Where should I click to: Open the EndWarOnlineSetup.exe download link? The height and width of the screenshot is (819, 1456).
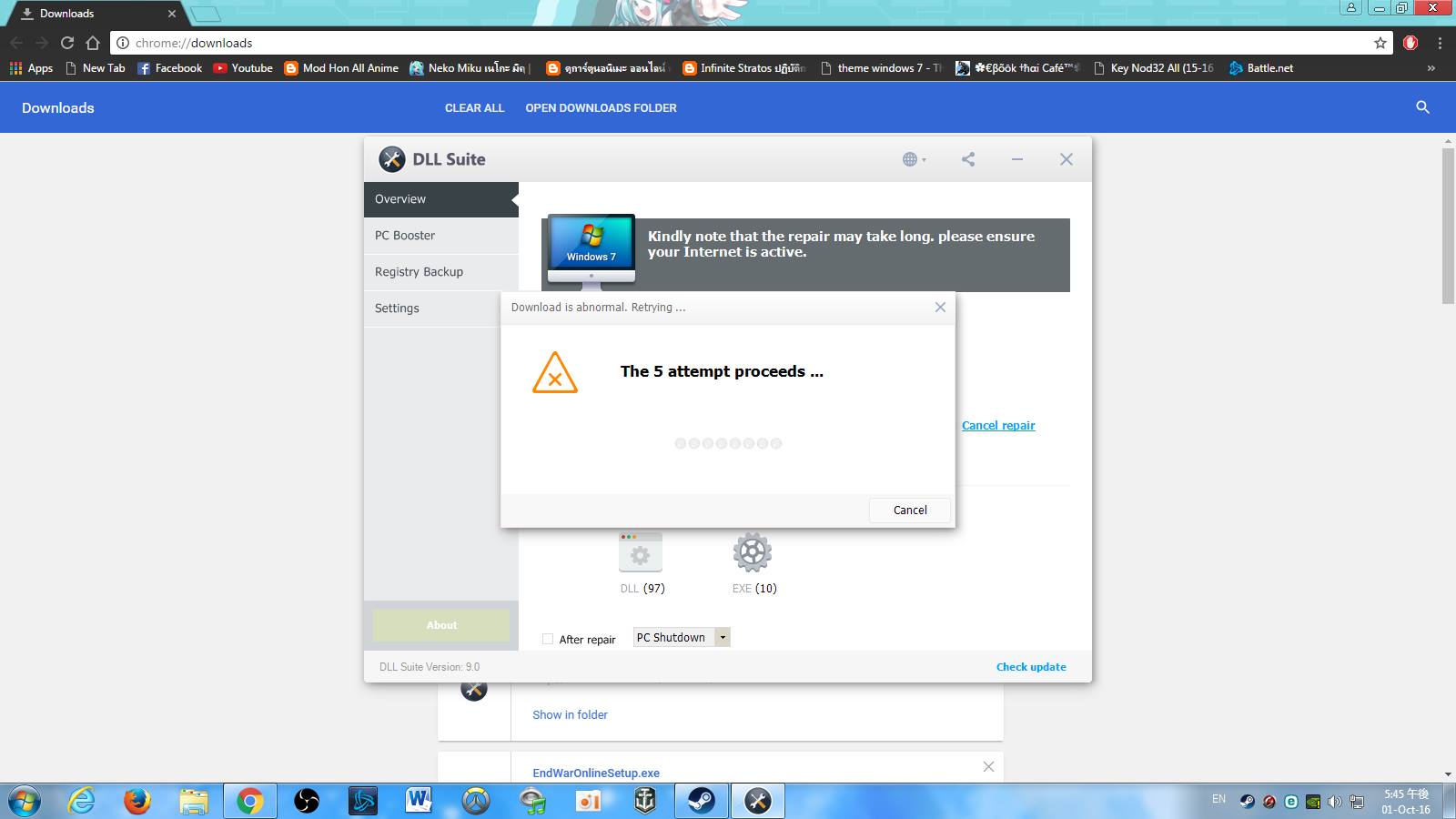tap(596, 773)
